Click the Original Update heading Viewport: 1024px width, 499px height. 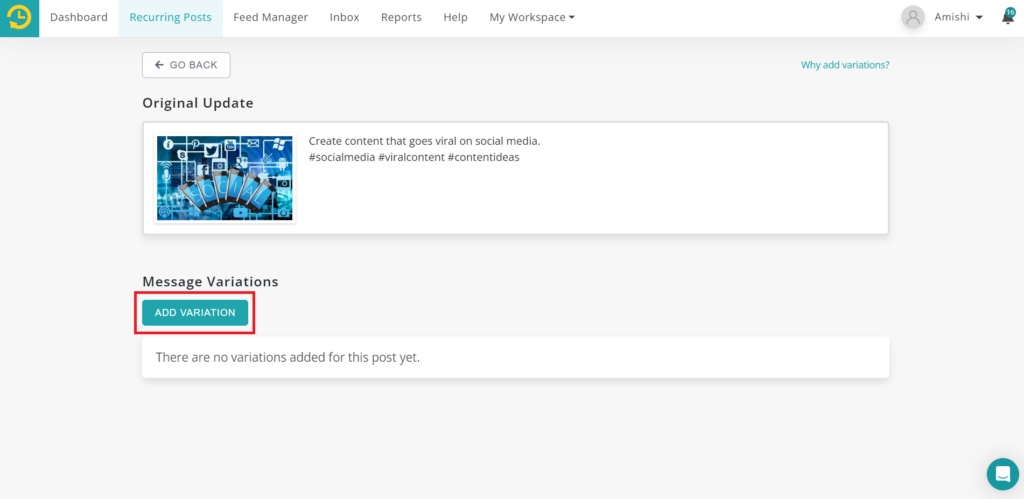coord(198,103)
